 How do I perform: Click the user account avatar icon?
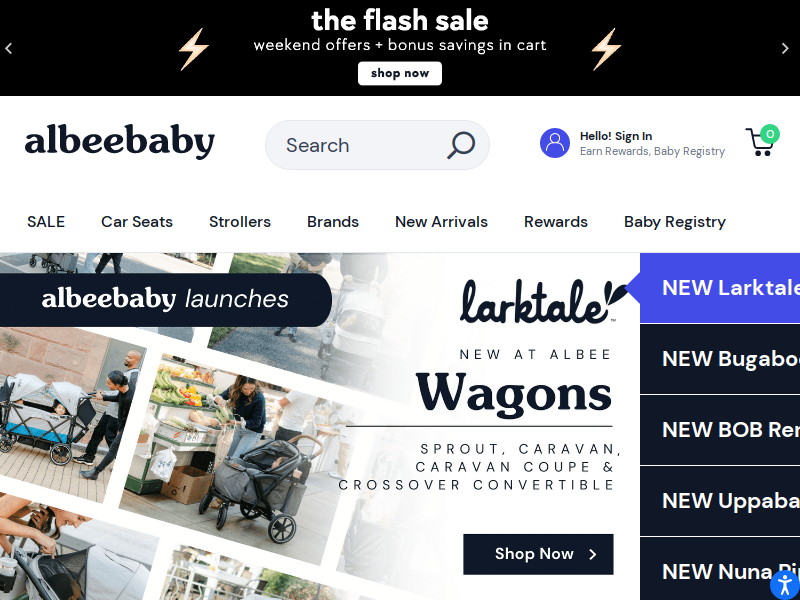pos(555,143)
